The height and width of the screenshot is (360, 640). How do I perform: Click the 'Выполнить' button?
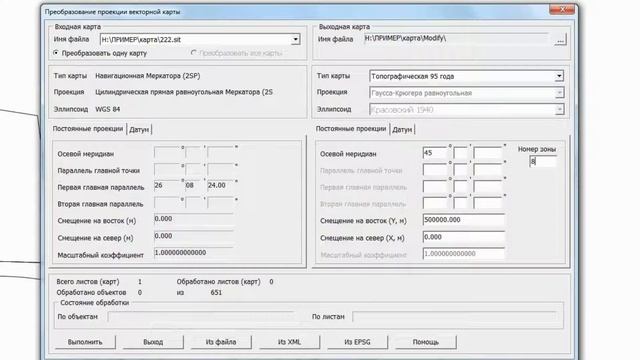pyautogui.click(x=85, y=342)
